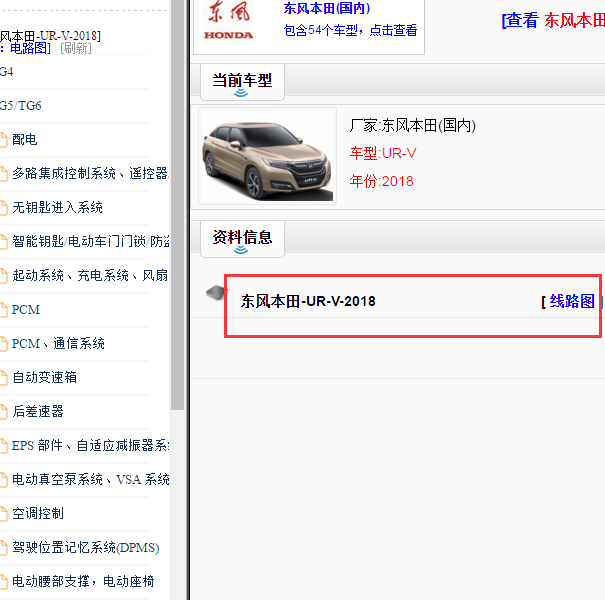Click folder icon beside PCM、通信系统
Screen dimensions: 605x600
tap(3, 344)
